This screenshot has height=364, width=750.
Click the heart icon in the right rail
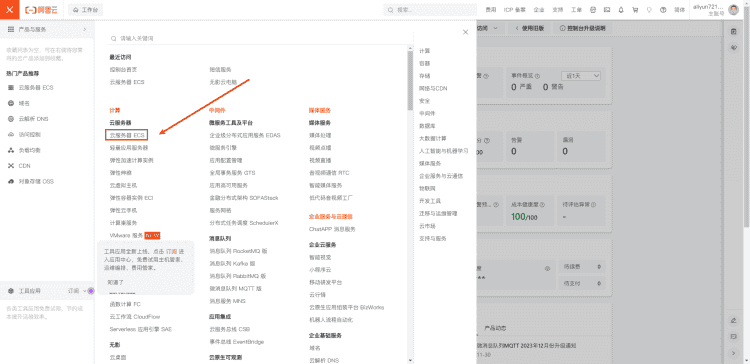[733, 48]
